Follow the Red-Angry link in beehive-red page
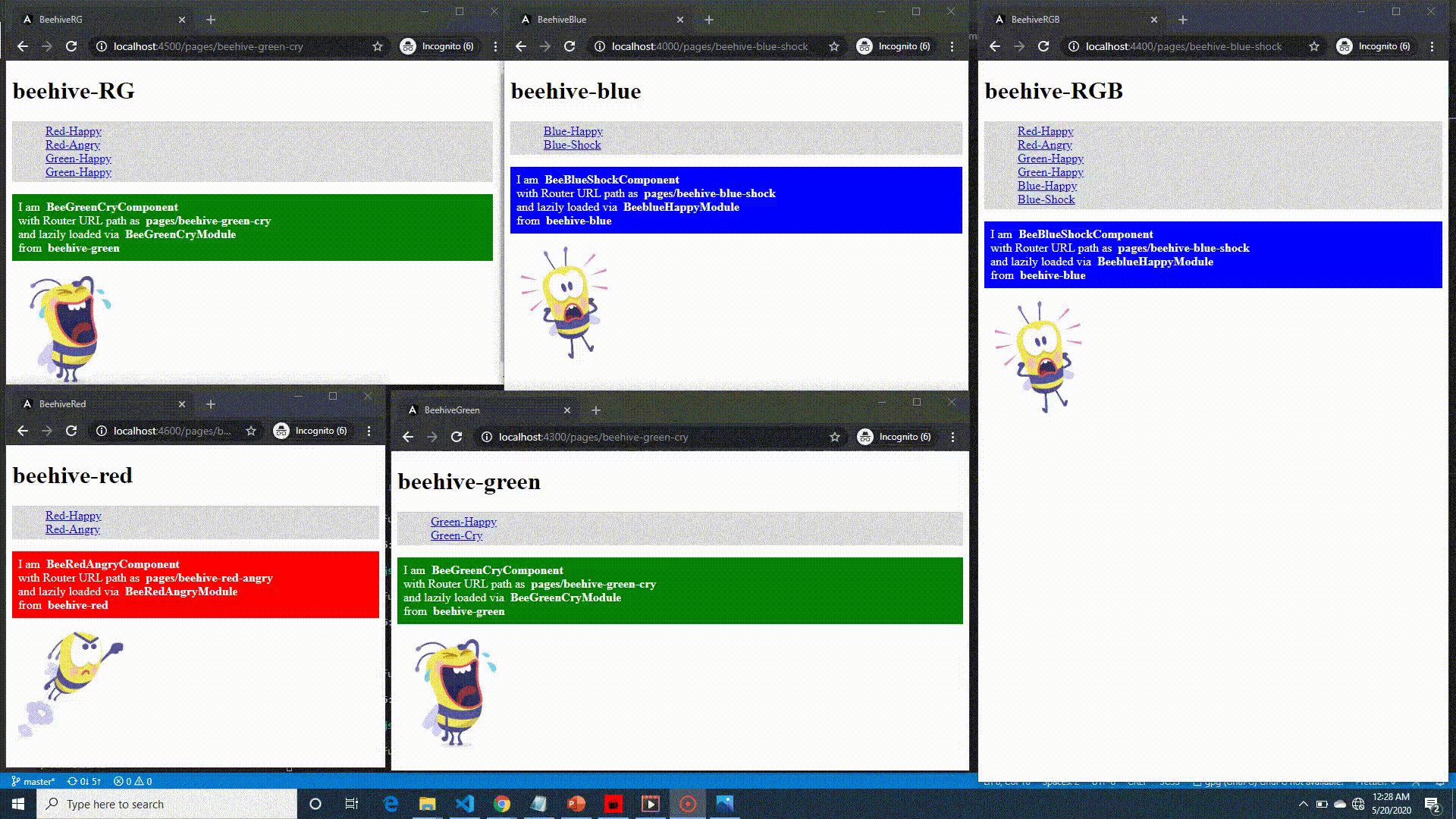 (x=72, y=529)
